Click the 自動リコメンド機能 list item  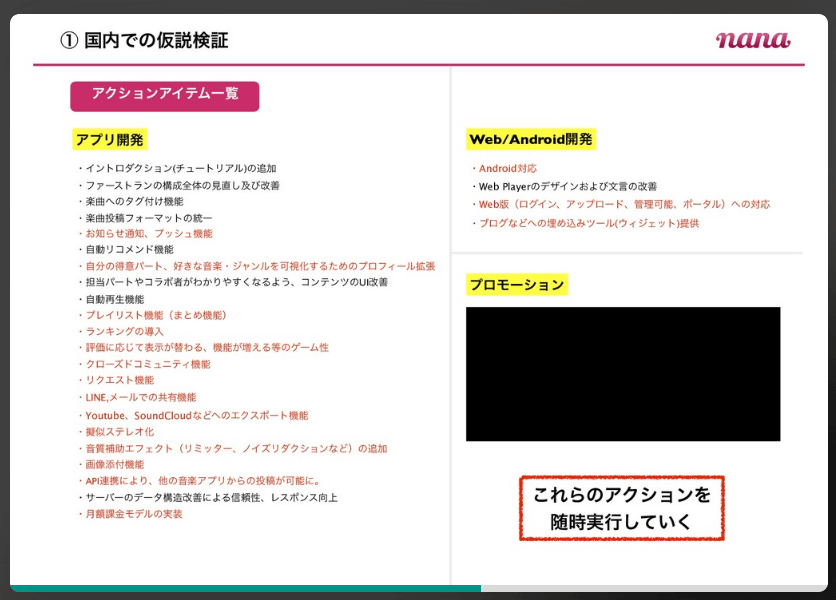pyautogui.click(x=129, y=250)
